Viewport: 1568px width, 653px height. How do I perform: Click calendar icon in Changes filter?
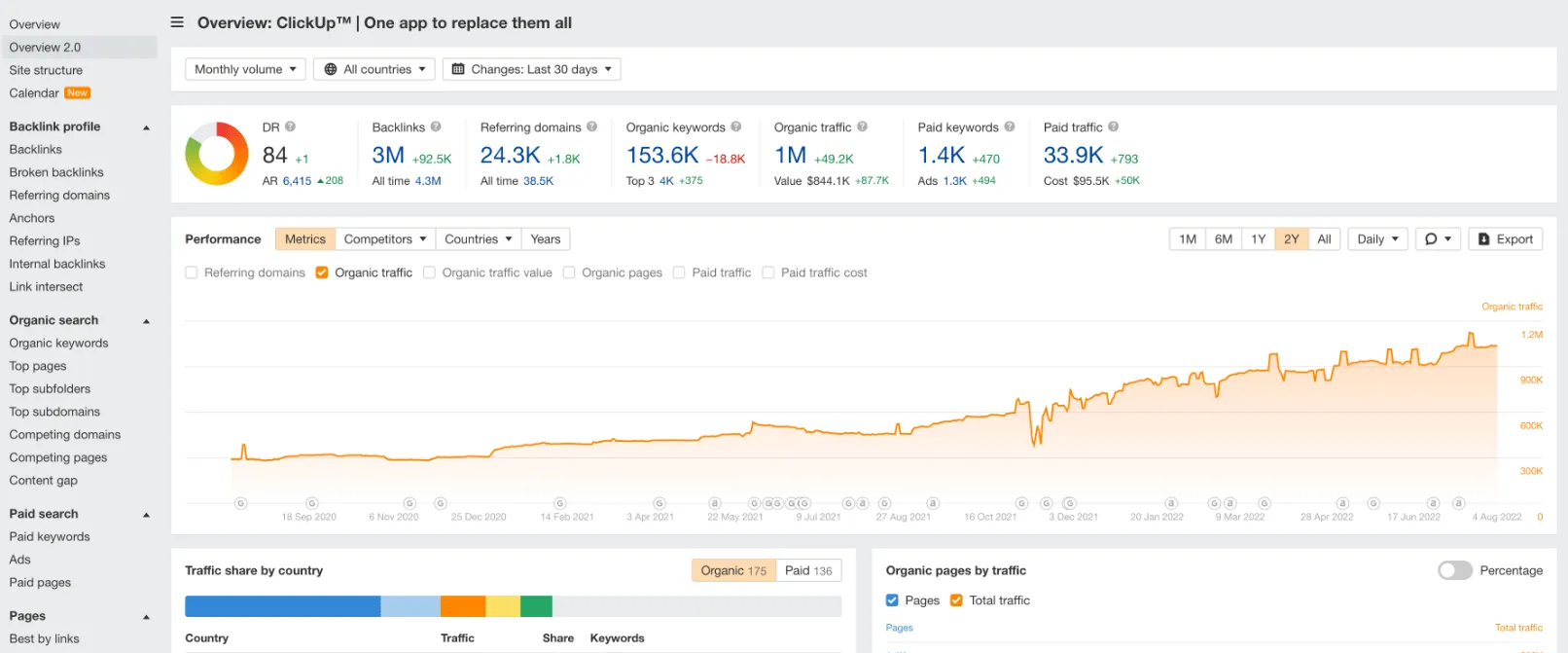click(x=458, y=69)
